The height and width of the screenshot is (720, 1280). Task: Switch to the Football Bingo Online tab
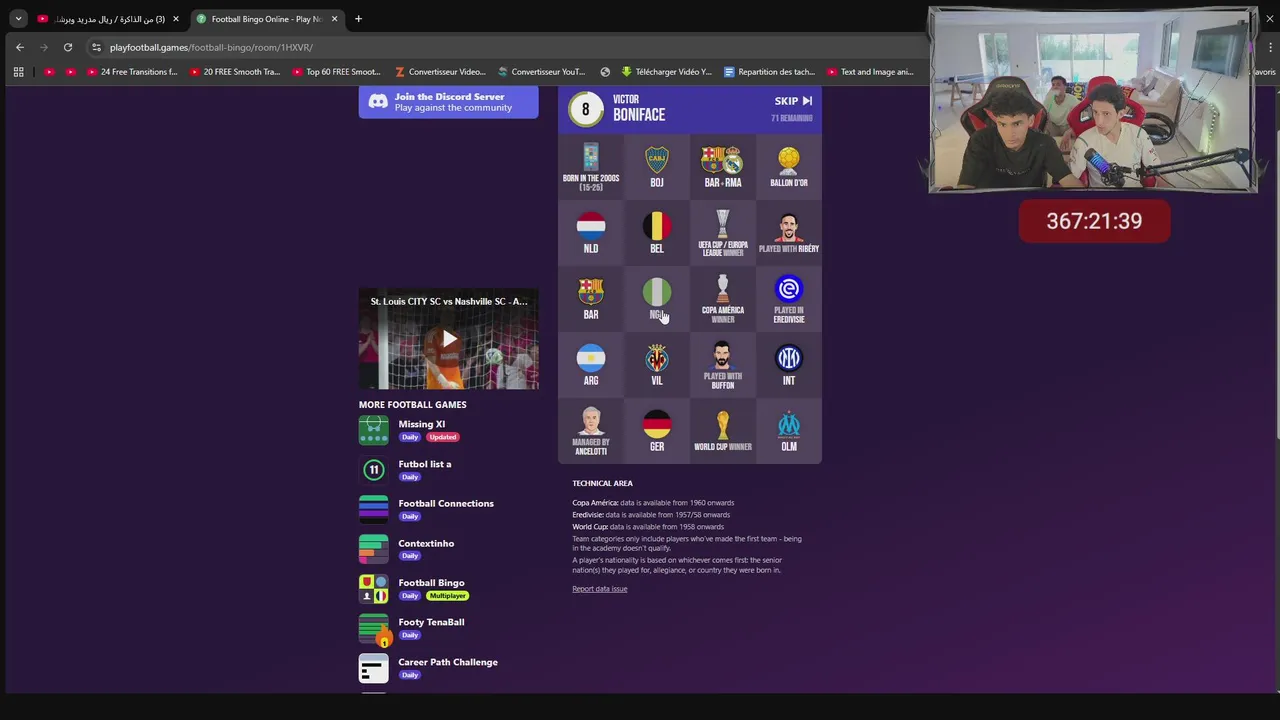click(x=267, y=19)
